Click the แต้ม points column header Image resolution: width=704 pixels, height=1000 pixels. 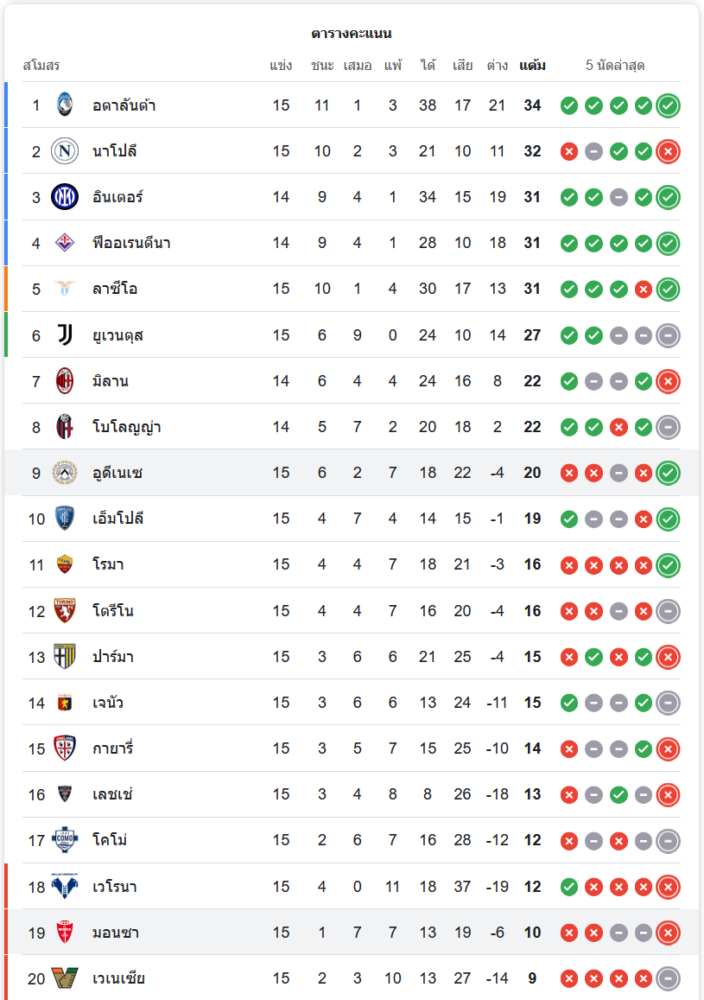pyautogui.click(x=532, y=66)
